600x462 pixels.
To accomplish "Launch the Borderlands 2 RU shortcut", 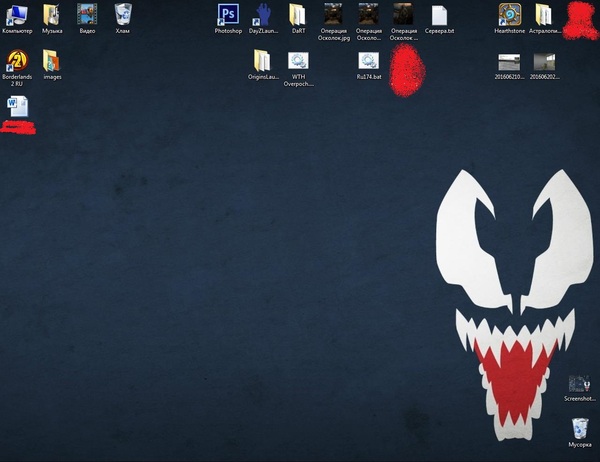I will 17,60.
